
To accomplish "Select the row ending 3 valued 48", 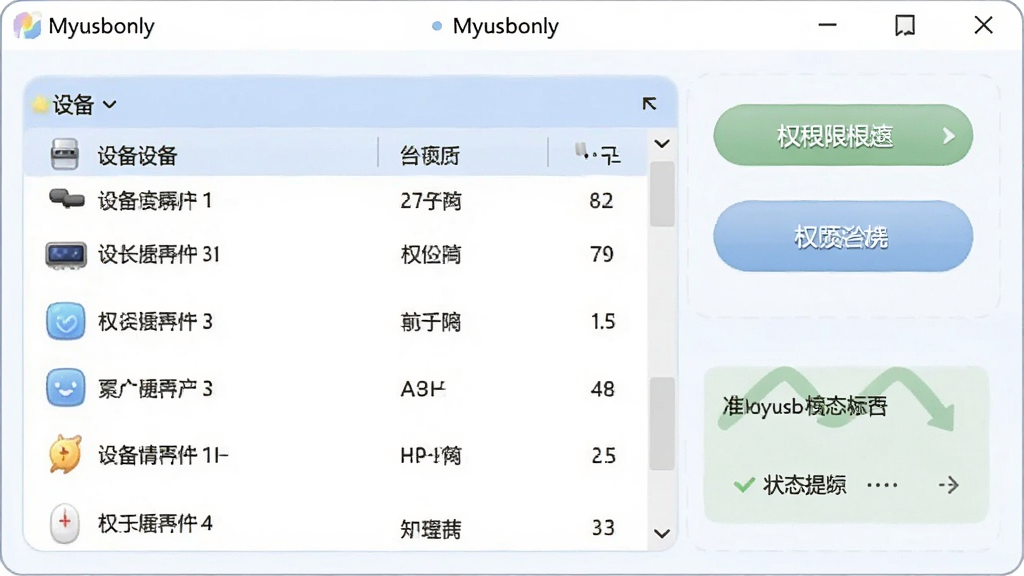I will [336, 389].
